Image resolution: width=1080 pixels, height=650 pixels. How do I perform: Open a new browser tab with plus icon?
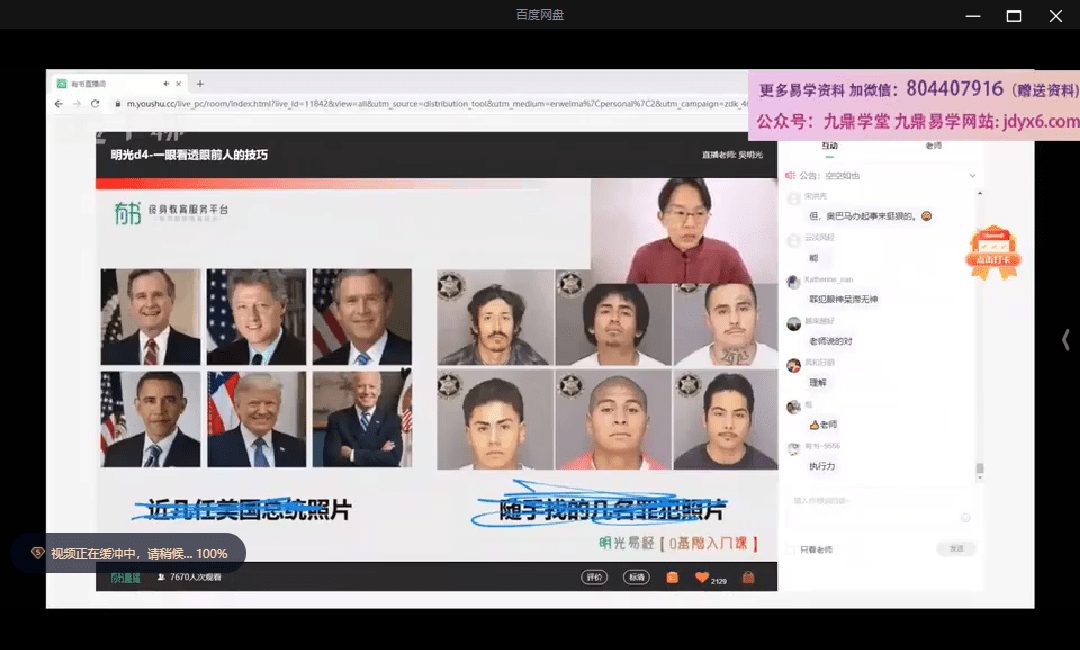(x=200, y=84)
